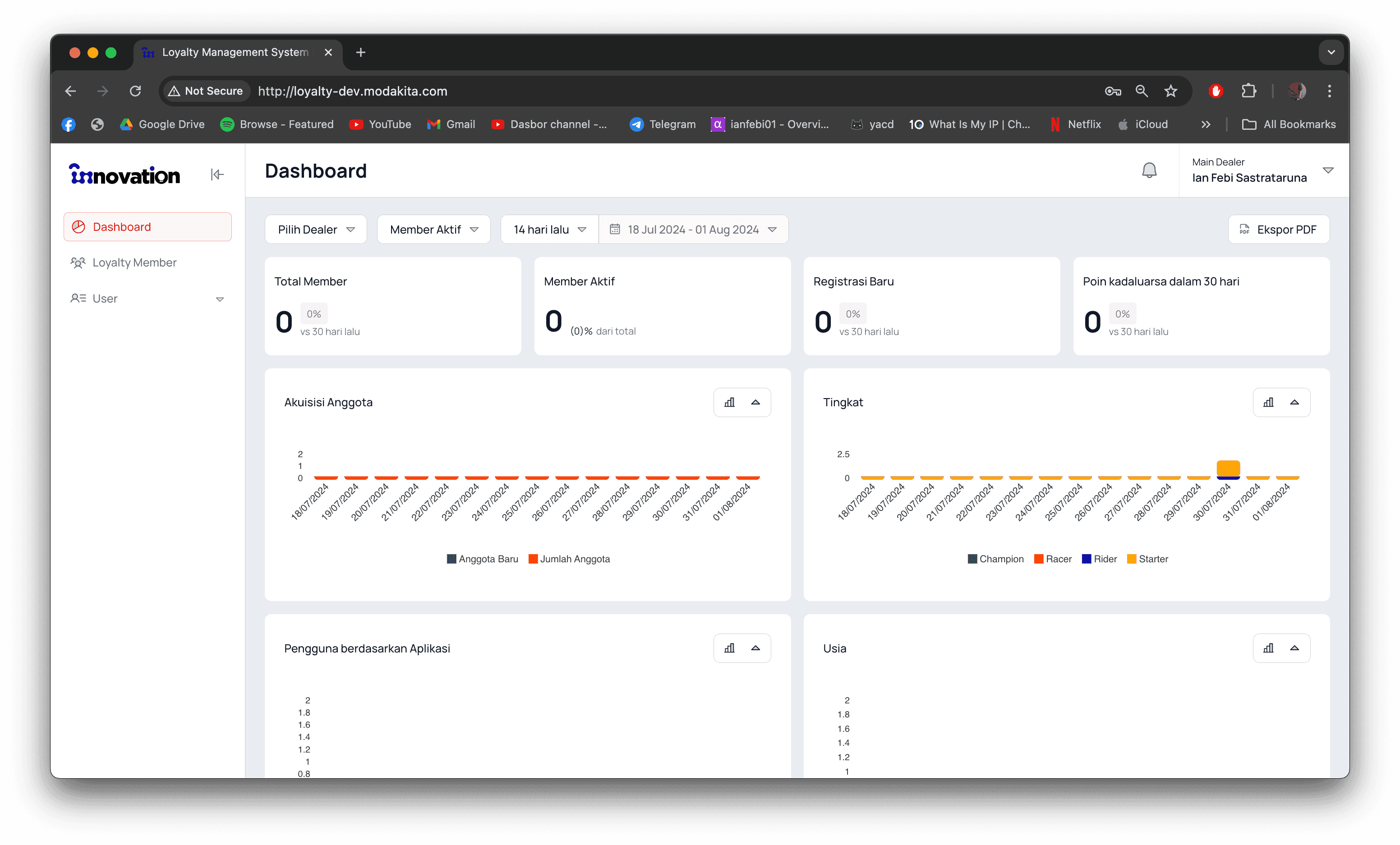Click bar chart icon in Tingkat panel
This screenshot has width=1400, height=845.
coord(1268,403)
